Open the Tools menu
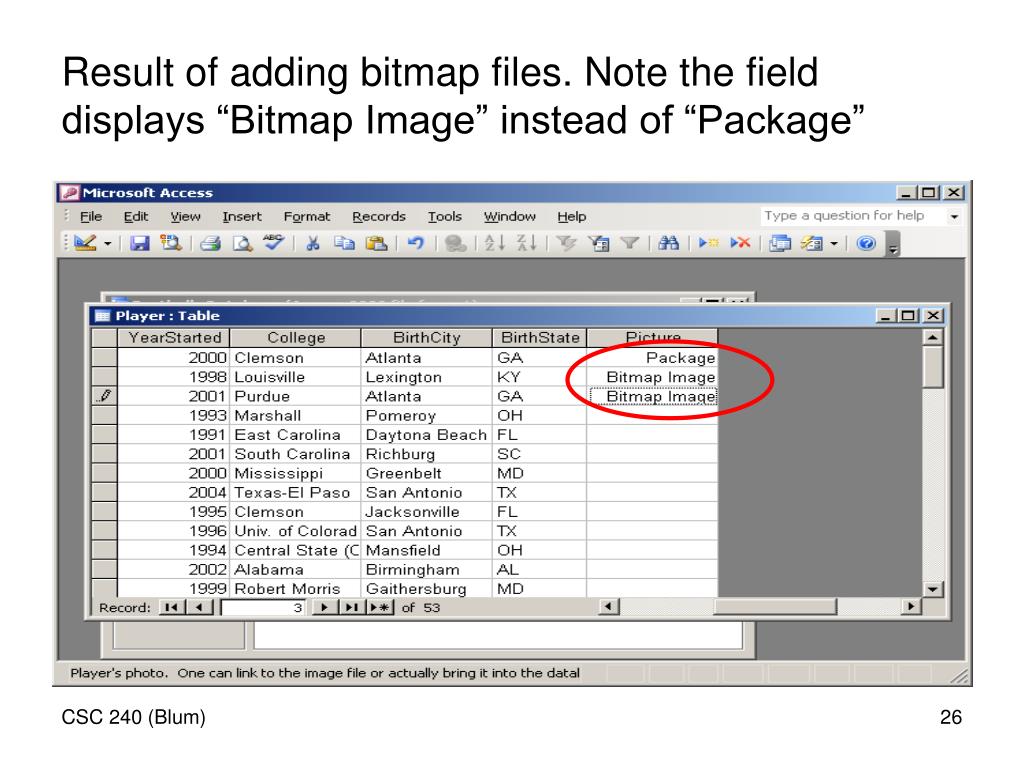Image resolution: width=1024 pixels, height=768 pixels. (445, 216)
